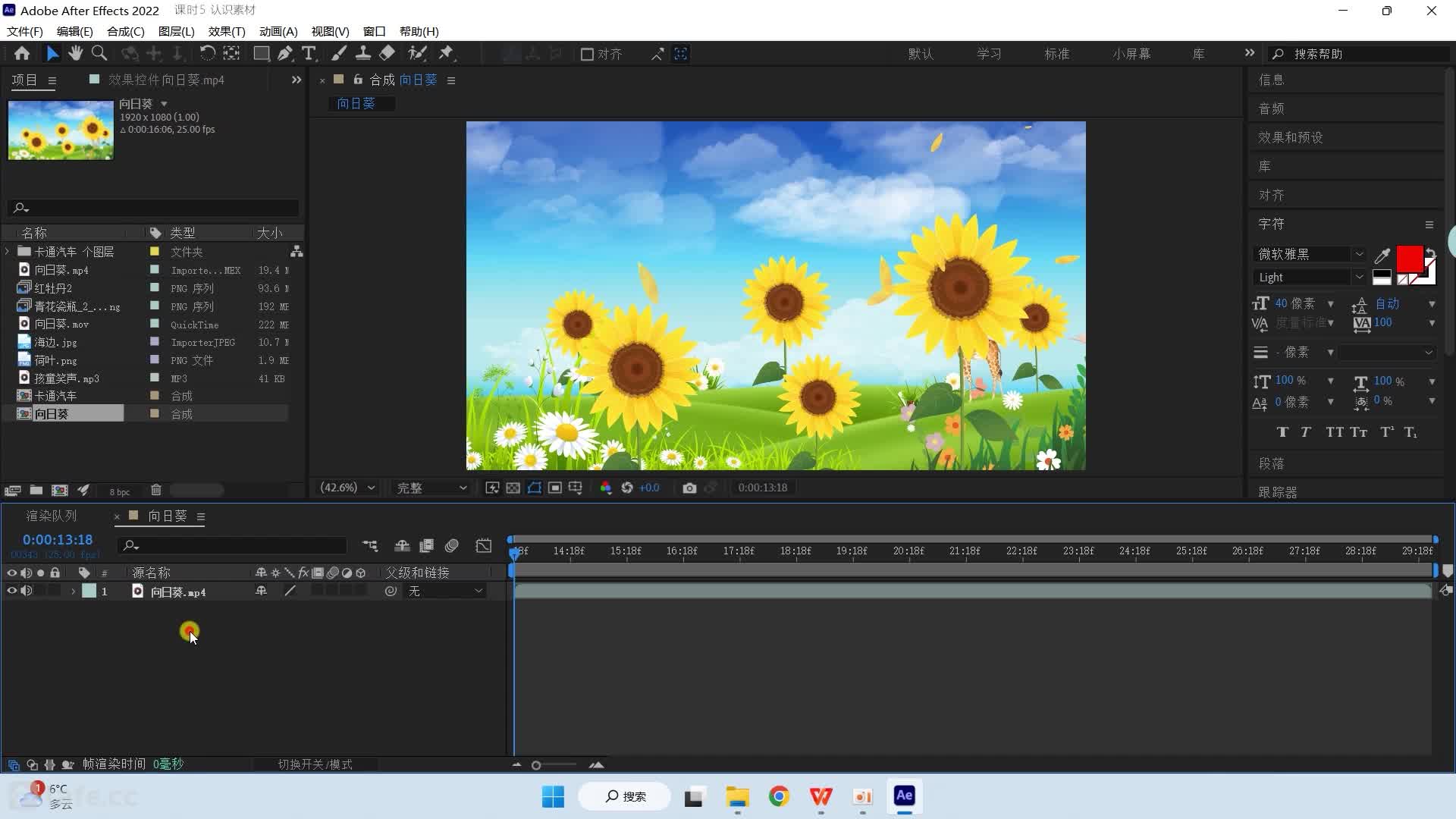Open Interpret Footage icon in Project panel

pyautogui.click(x=13, y=491)
